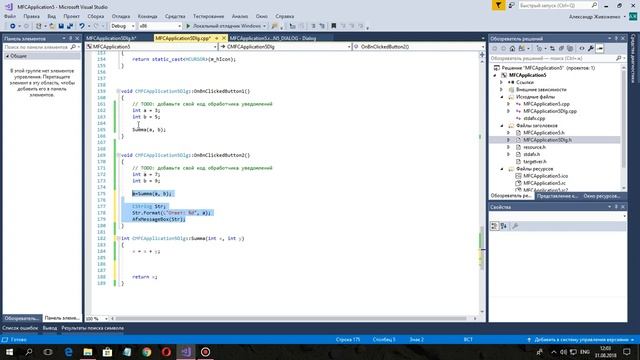Switch to the Окно ресурсов tab
Viewport: 640px width, 360px height.
click(601, 196)
